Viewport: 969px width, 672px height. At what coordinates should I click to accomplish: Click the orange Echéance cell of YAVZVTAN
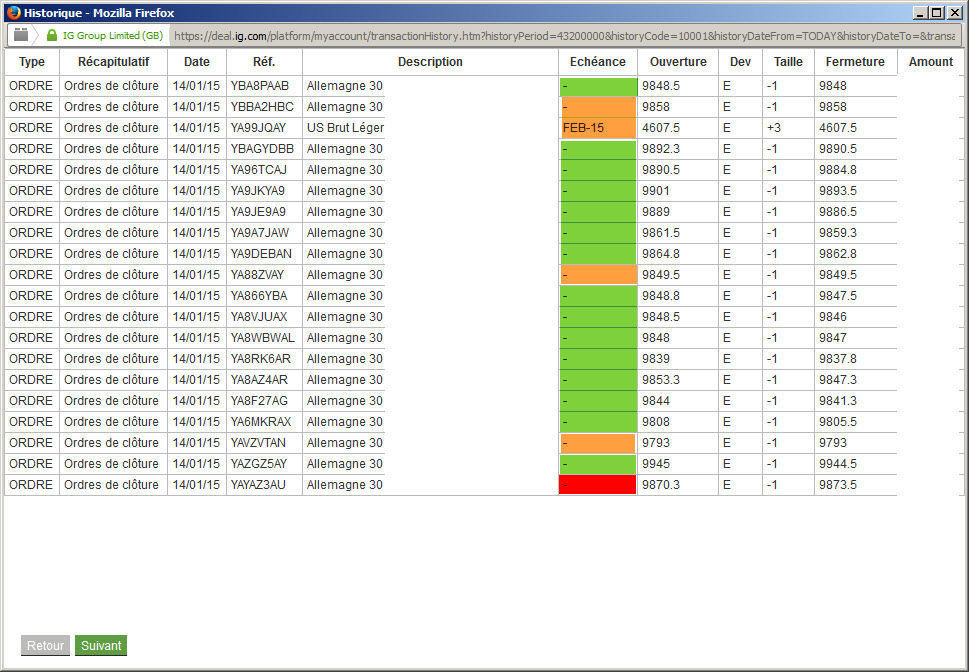[598, 443]
